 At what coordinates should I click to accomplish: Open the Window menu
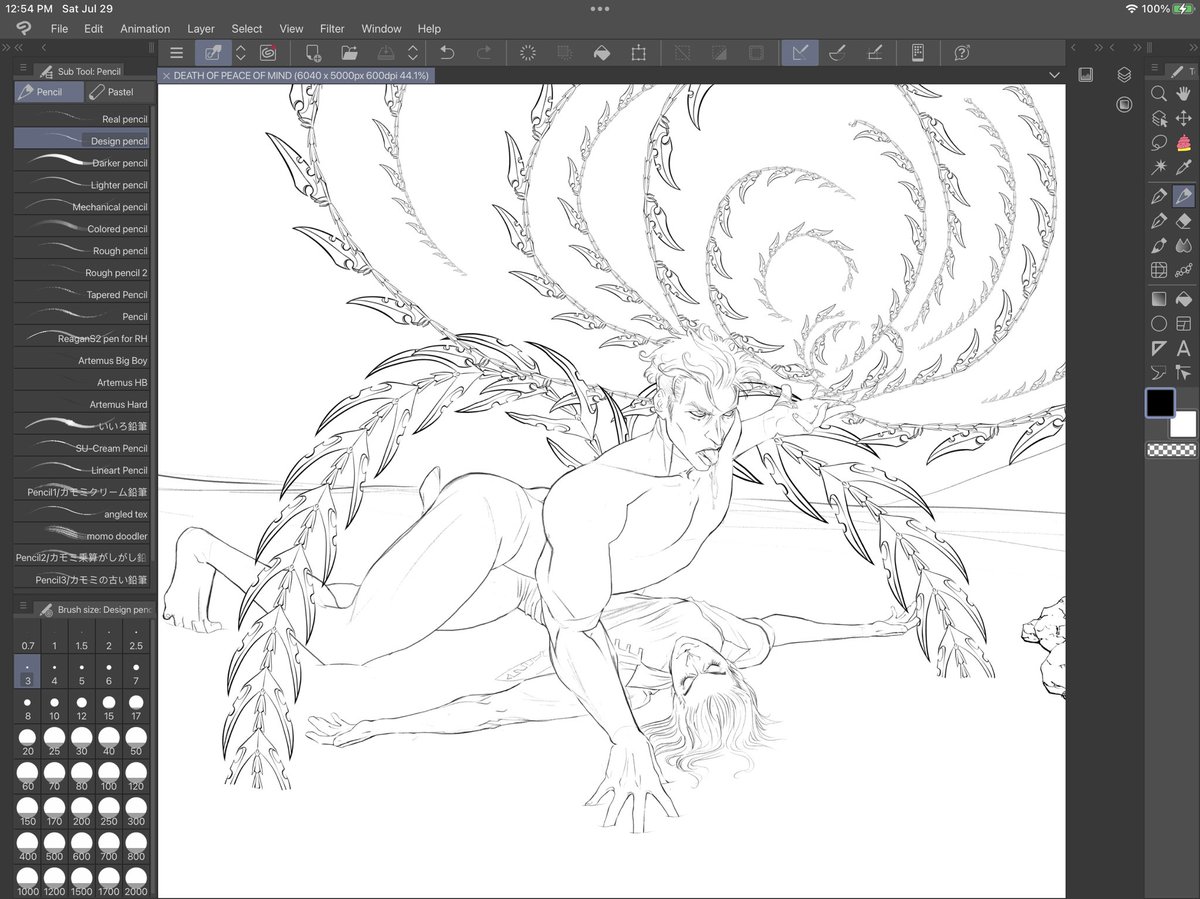click(381, 29)
